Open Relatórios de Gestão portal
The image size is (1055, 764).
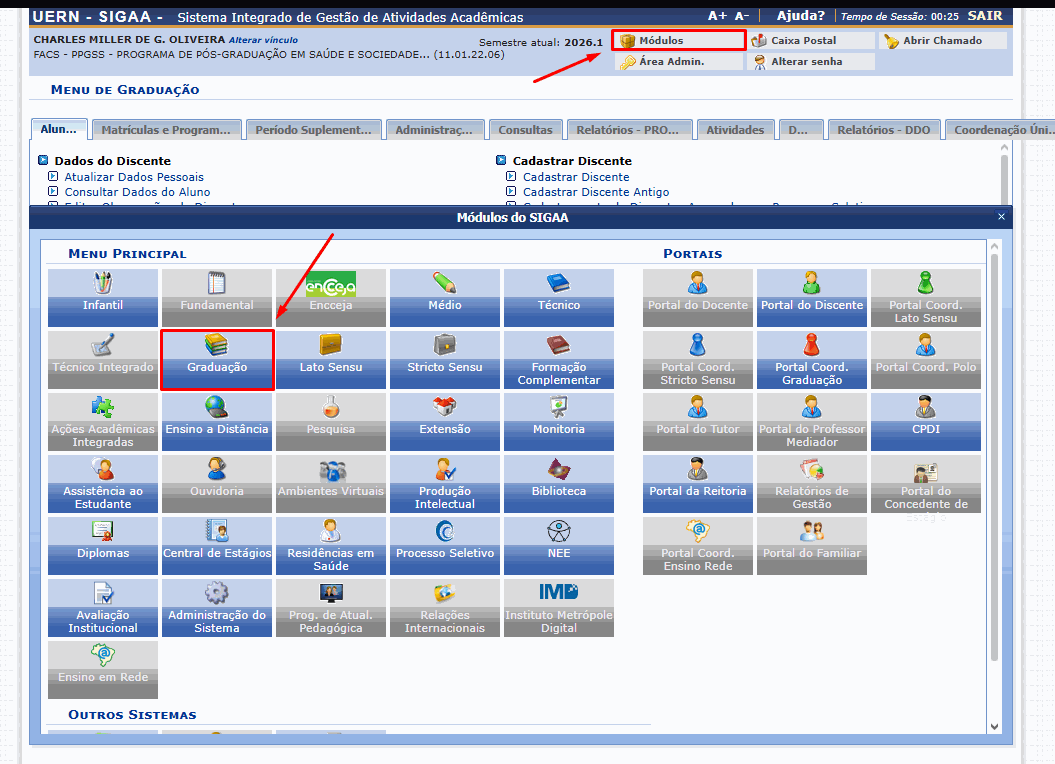click(x=812, y=483)
